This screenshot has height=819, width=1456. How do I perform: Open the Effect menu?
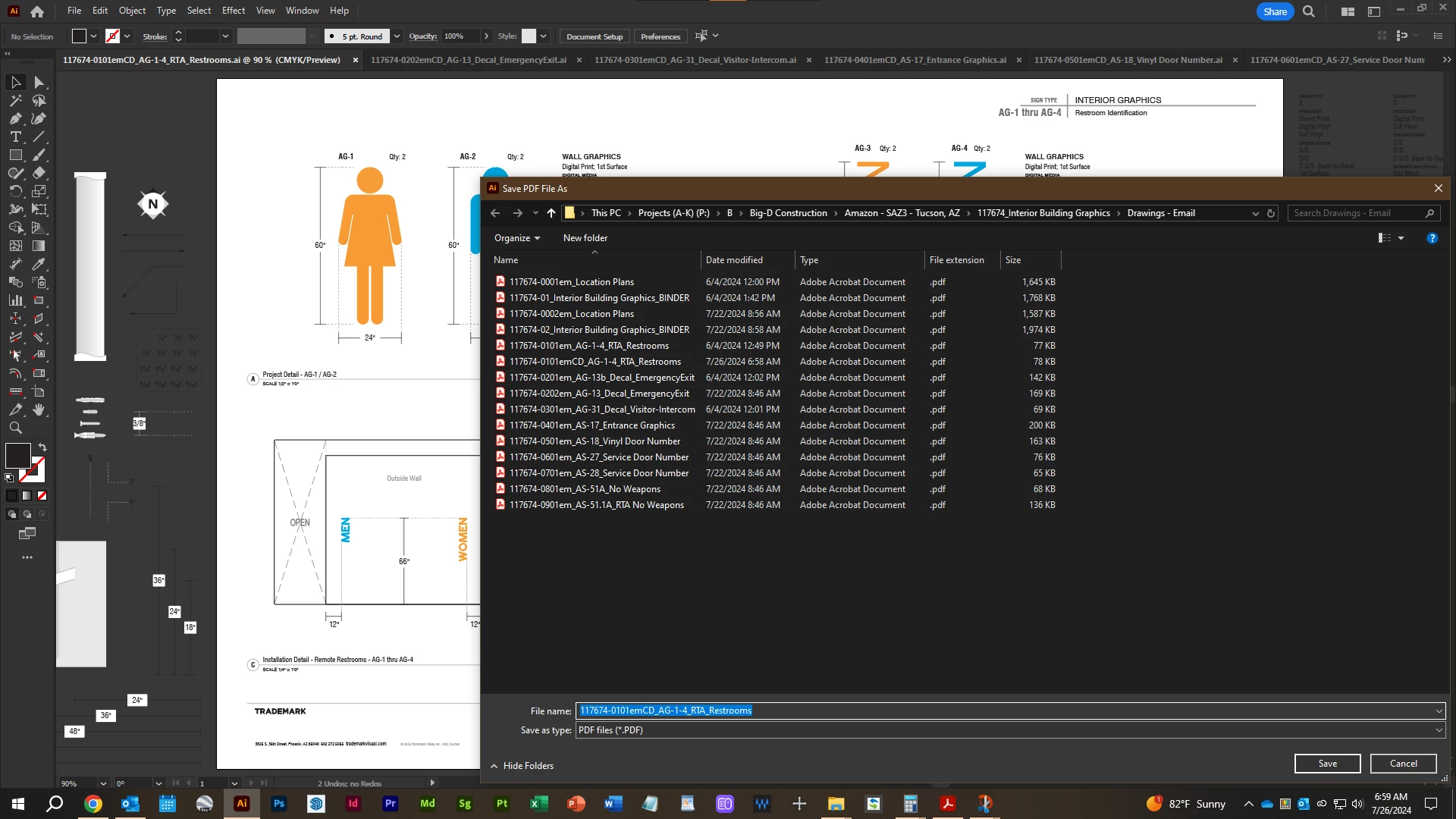(233, 11)
